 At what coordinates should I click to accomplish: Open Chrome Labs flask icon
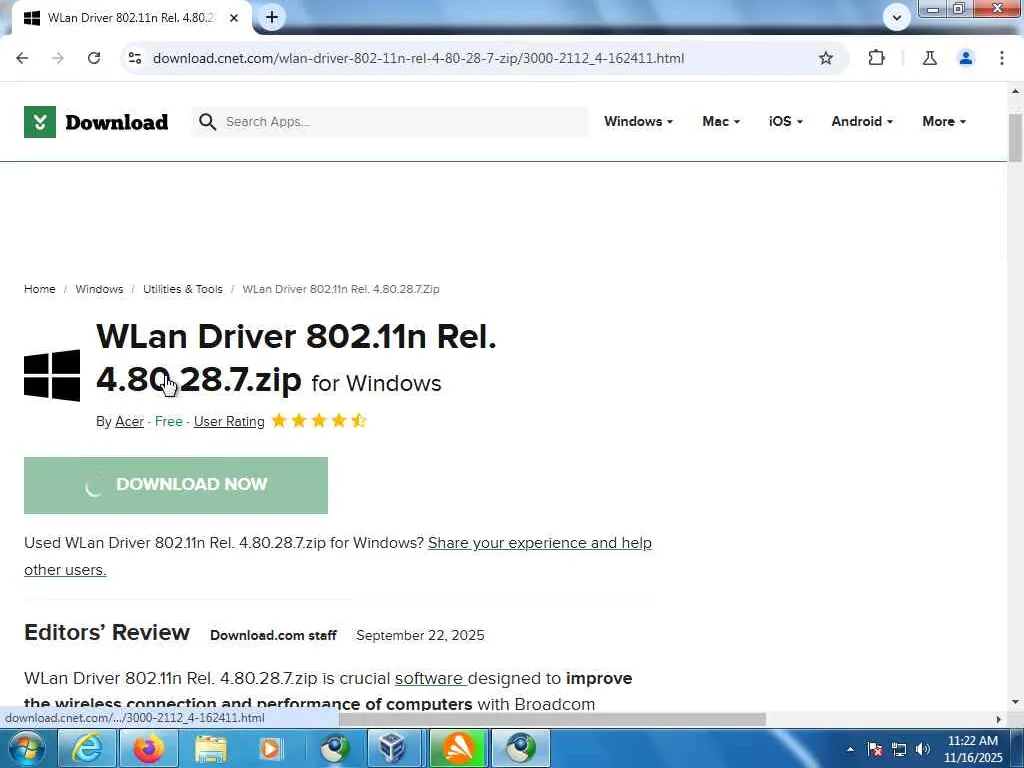click(x=929, y=58)
